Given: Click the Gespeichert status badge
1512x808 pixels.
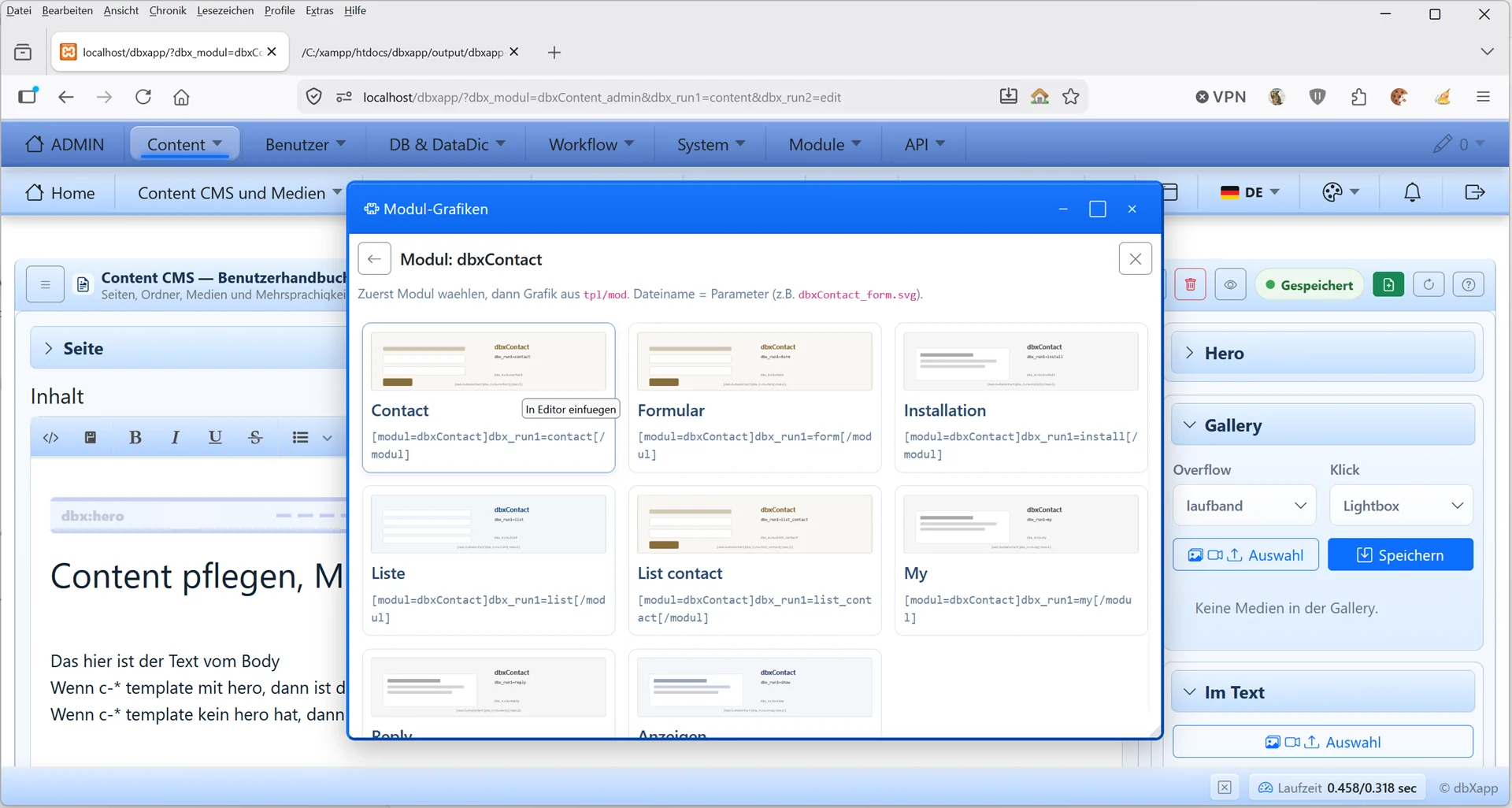Looking at the screenshot, I should tap(1309, 285).
